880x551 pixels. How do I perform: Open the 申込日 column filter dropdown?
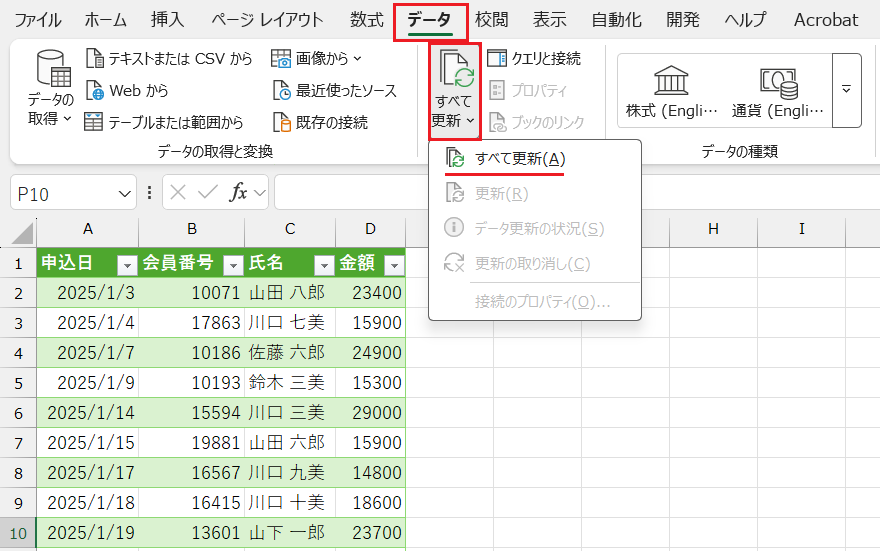[127, 265]
